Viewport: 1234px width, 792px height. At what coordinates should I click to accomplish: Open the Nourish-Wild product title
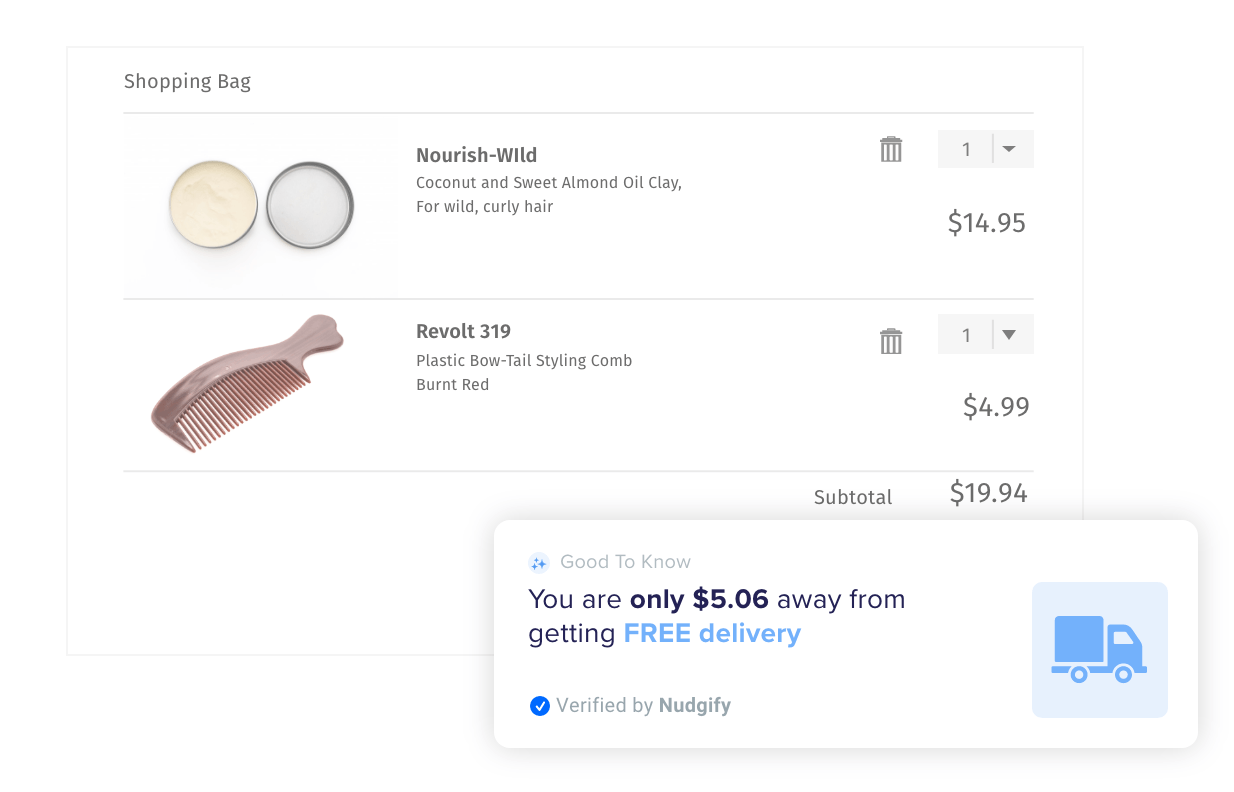476,155
